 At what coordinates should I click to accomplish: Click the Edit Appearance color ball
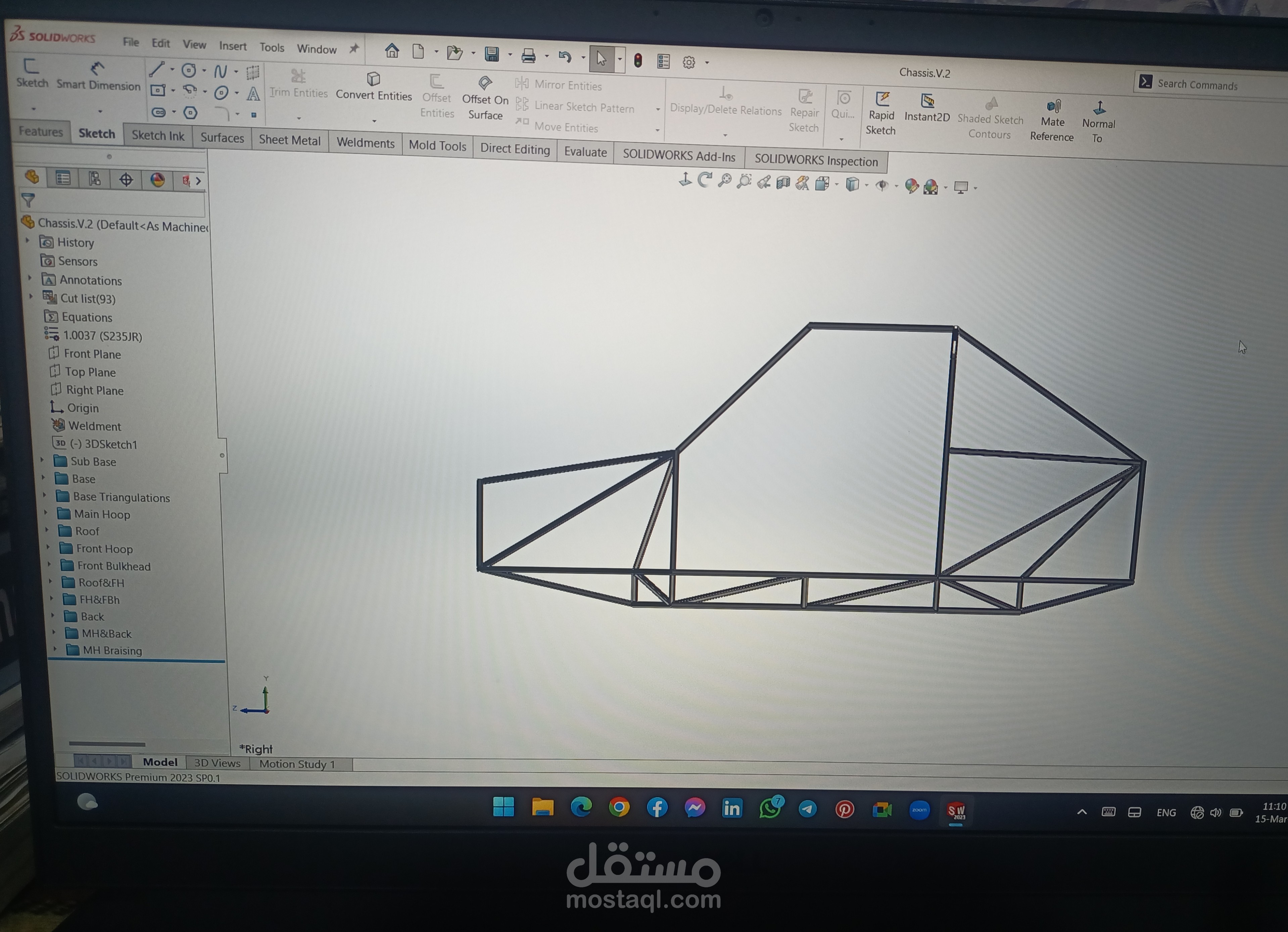pos(911,186)
